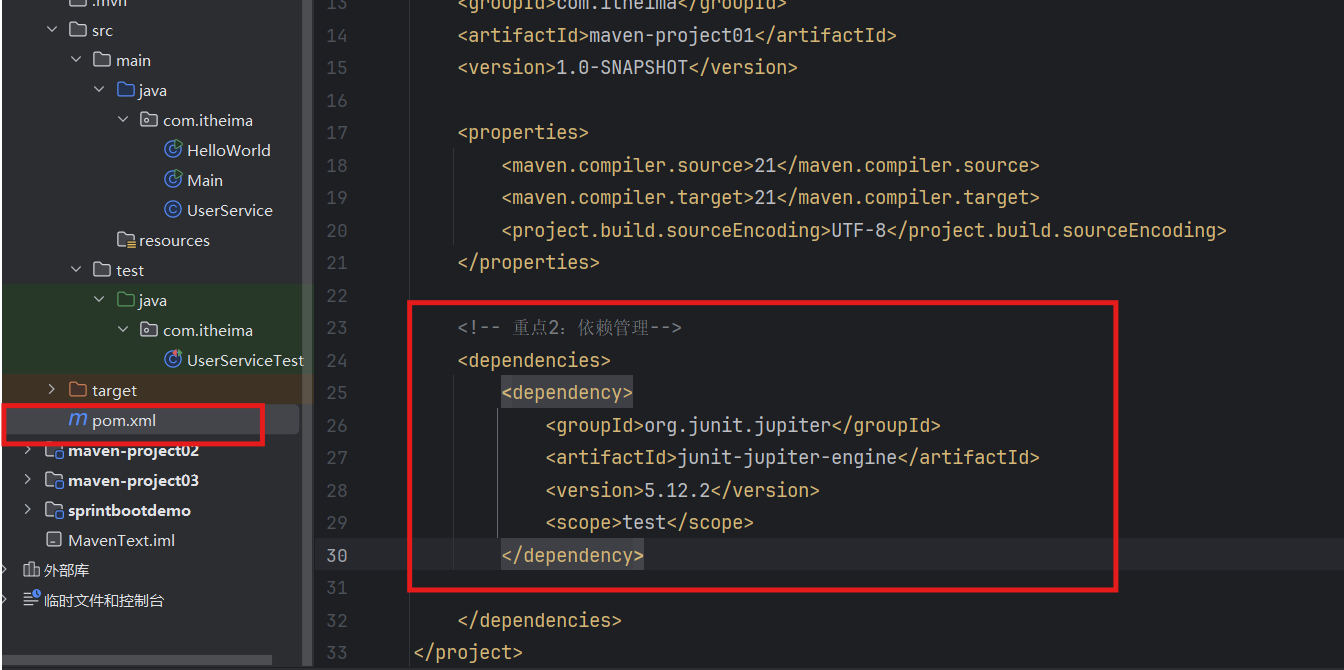Screen dimensions: 1344x670
Task: Click the maven-project03 module icon
Action: click(x=54, y=480)
